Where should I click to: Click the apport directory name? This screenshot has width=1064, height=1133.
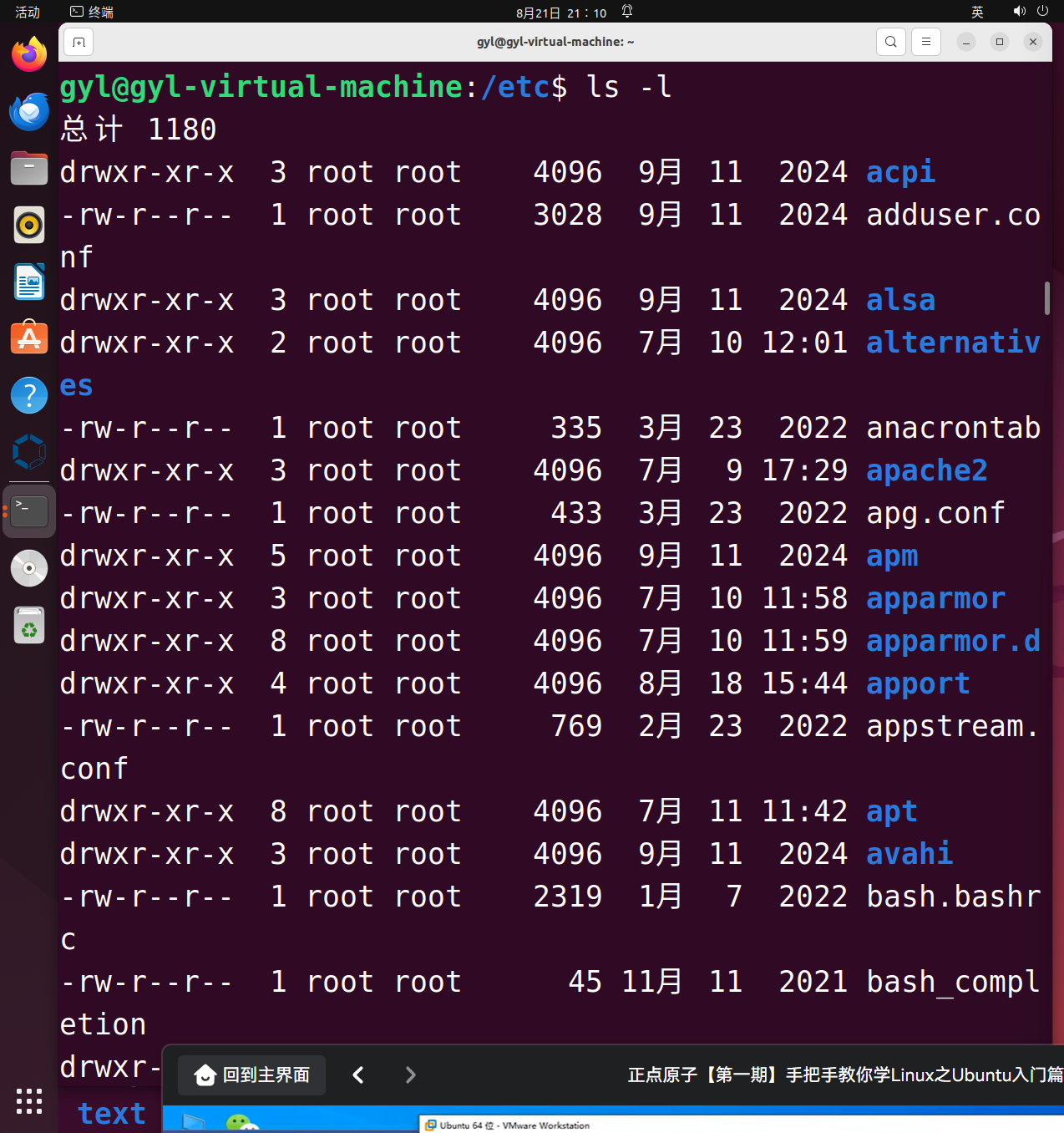918,683
